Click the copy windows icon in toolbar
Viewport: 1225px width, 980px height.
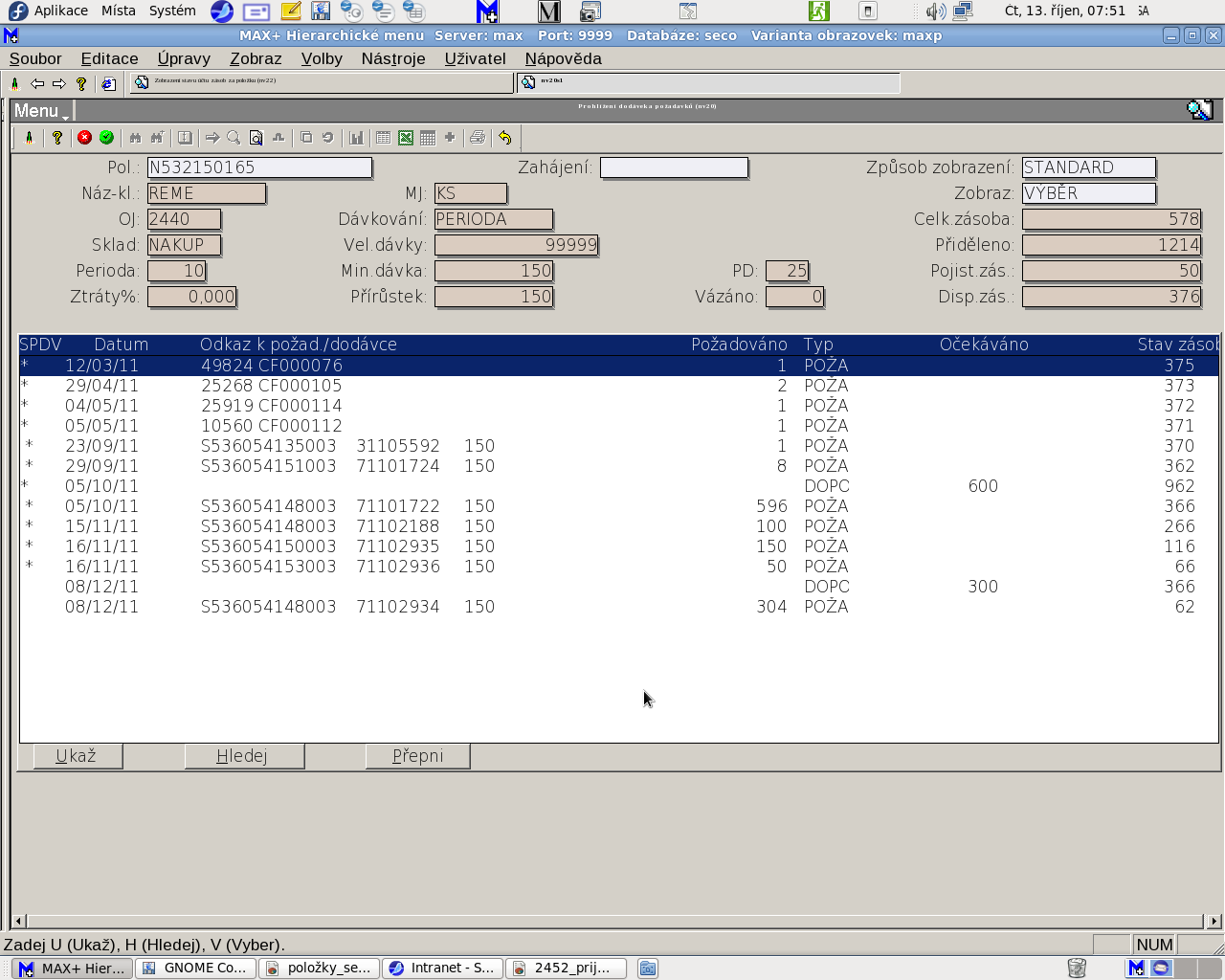coord(306,138)
